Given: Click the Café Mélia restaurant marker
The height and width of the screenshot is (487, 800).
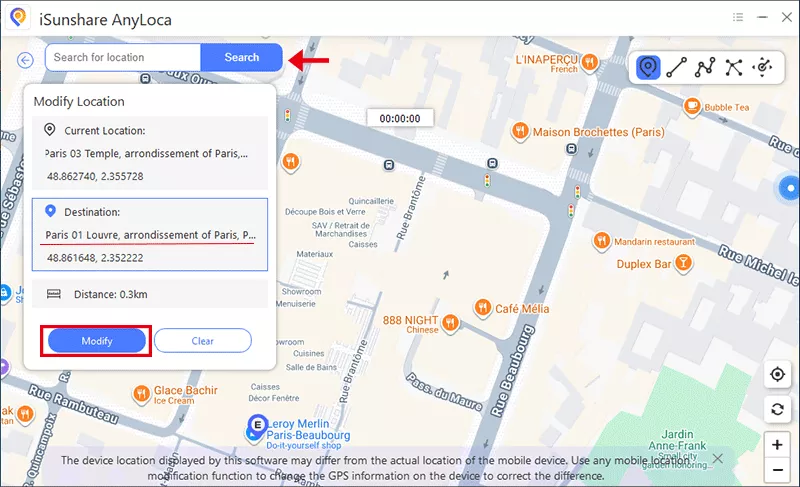Looking at the screenshot, I should coord(482,308).
